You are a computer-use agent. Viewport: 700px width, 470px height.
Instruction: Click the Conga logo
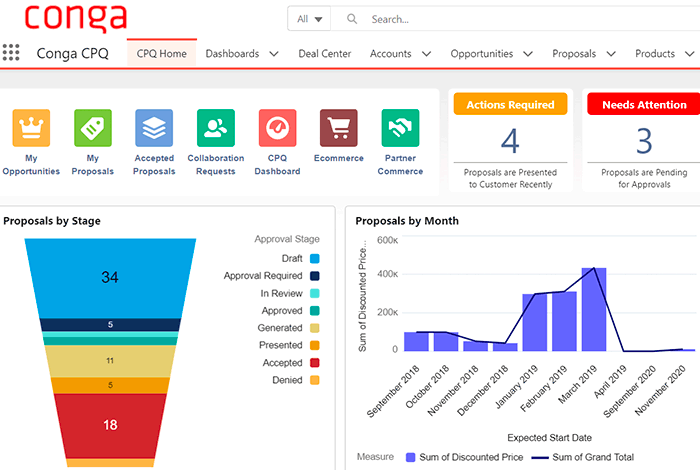76,18
